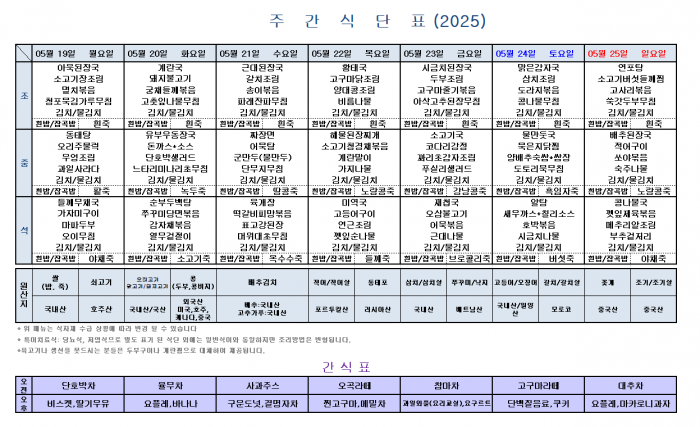This screenshot has height=427, width=700.
Task: Click the '모로코' origin cell
Action: tap(561, 309)
